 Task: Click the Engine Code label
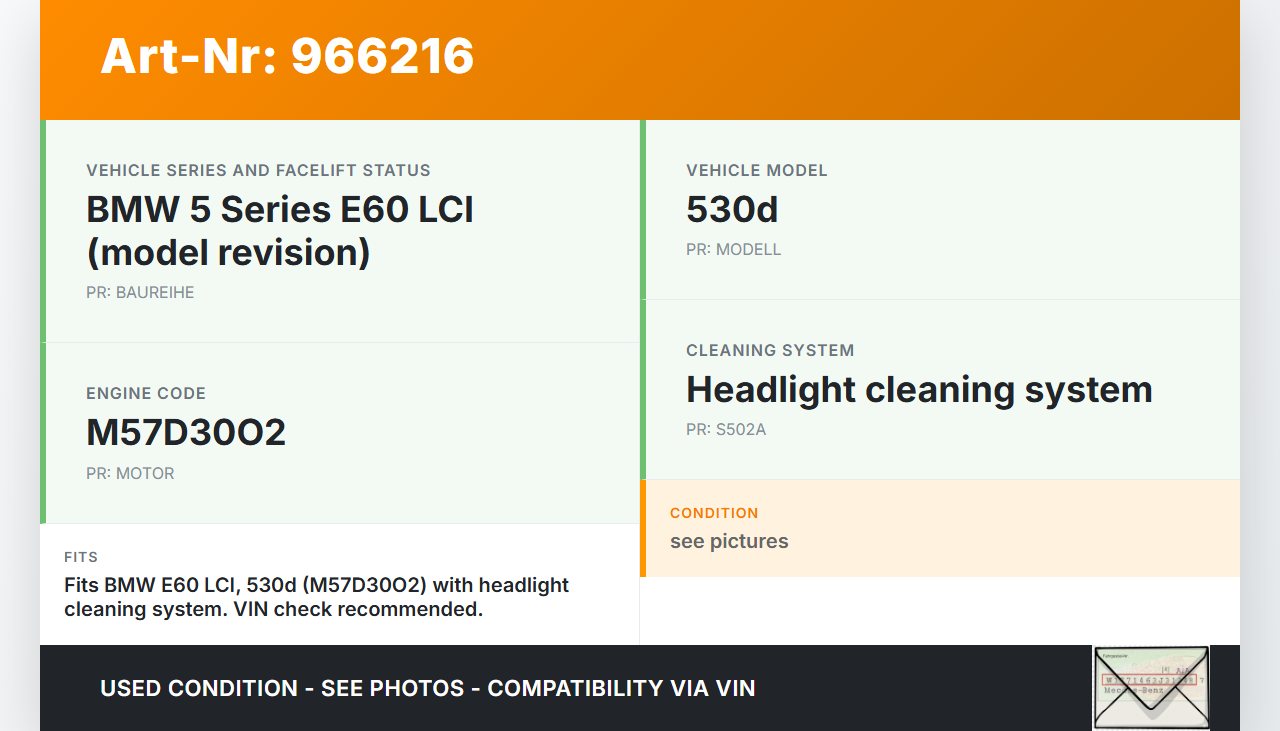[146, 393]
